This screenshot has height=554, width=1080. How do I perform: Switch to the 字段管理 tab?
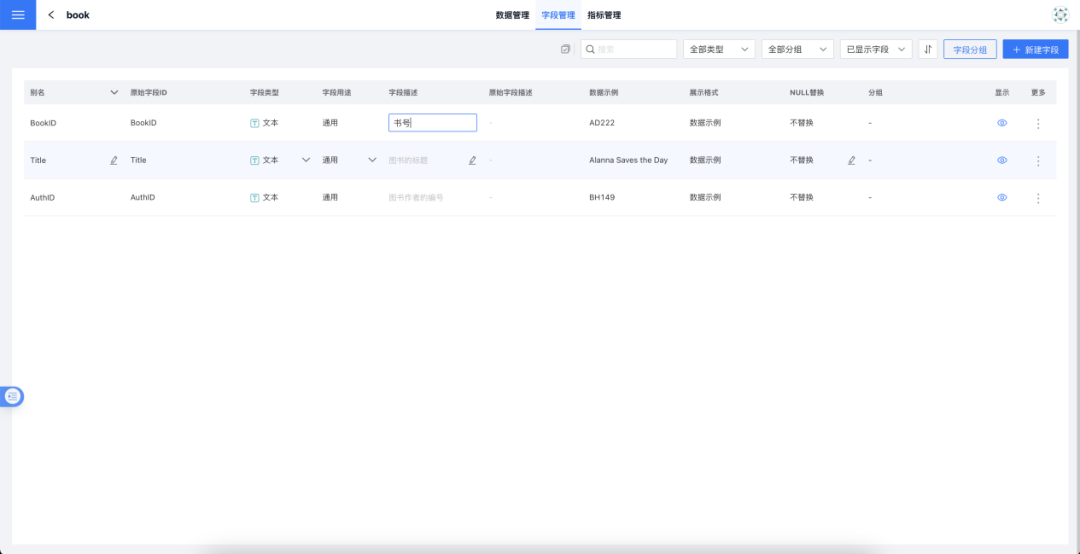(558, 14)
